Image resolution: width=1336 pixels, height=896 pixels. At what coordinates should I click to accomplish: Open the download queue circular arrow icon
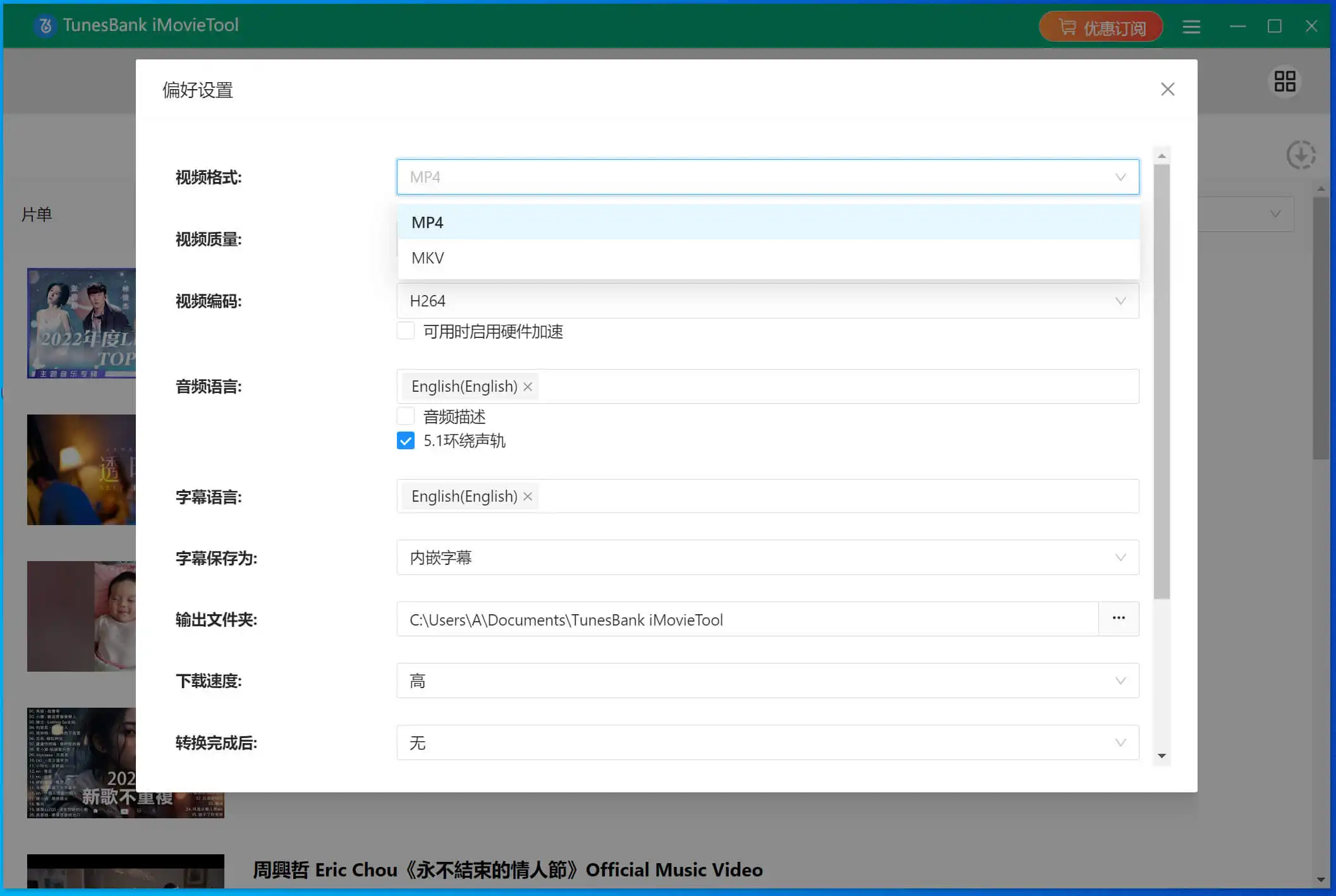click(x=1301, y=155)
